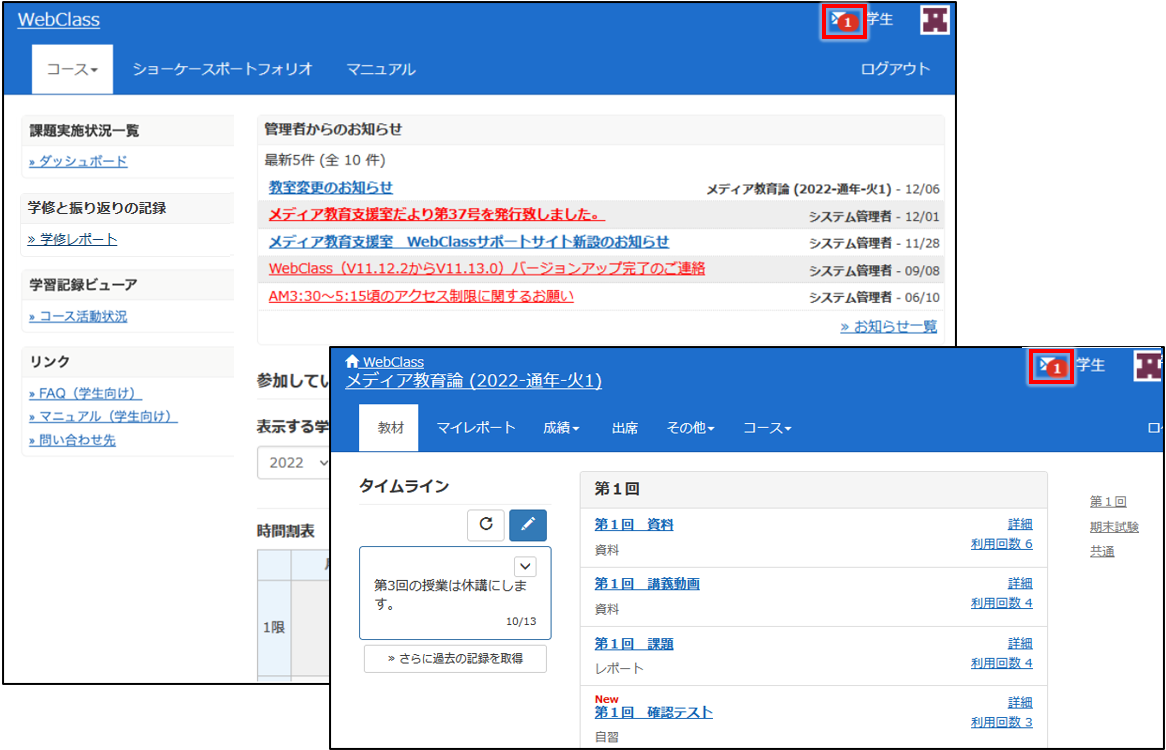Select the 教材 tab
Viewport: 1166px width, 750px height.
click(x=389, y=427)
